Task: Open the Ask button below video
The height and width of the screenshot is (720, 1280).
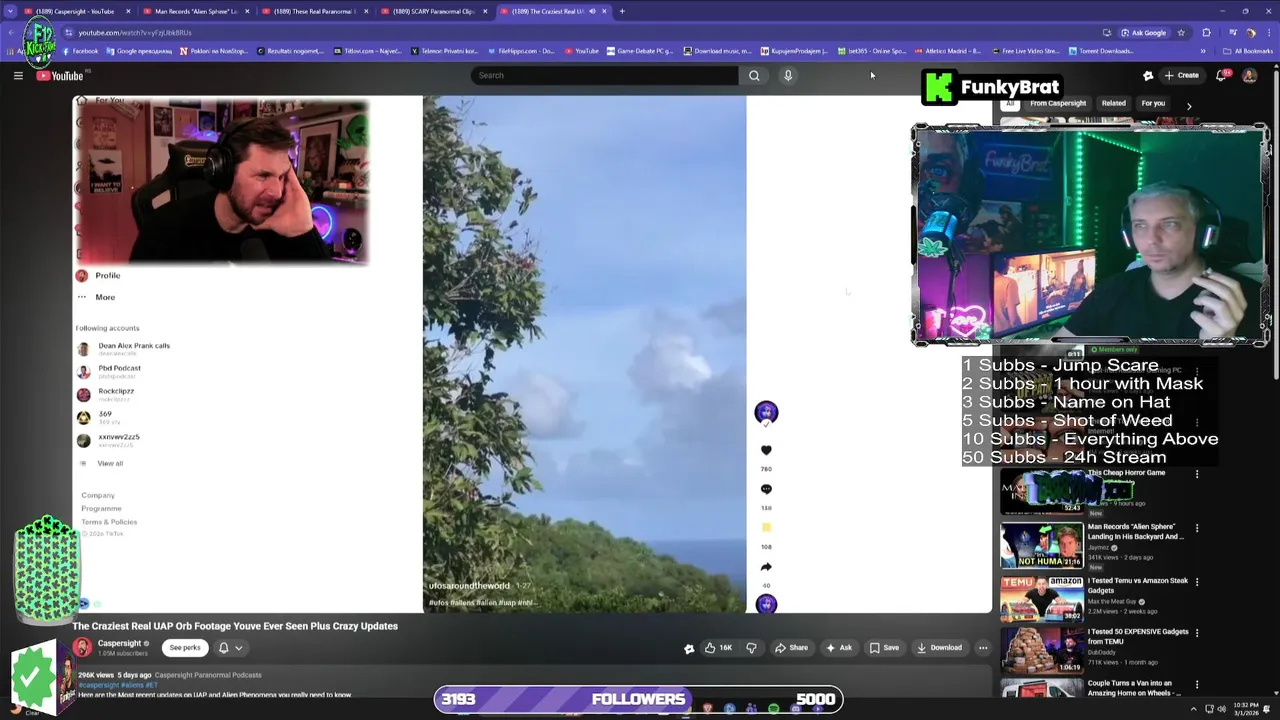Action: coord(839,647)
